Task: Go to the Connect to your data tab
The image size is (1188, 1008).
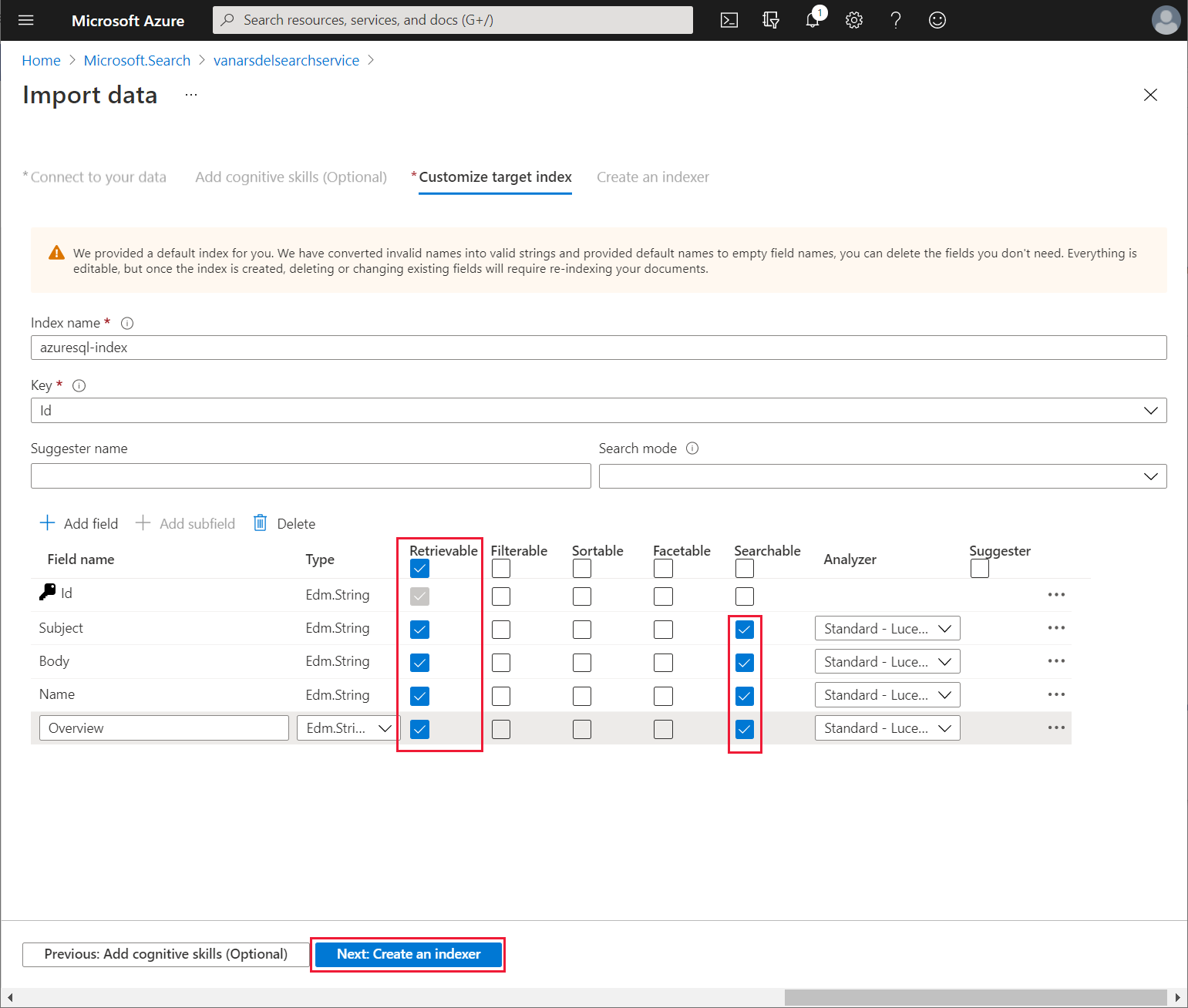Action: (x=98, y=177)
